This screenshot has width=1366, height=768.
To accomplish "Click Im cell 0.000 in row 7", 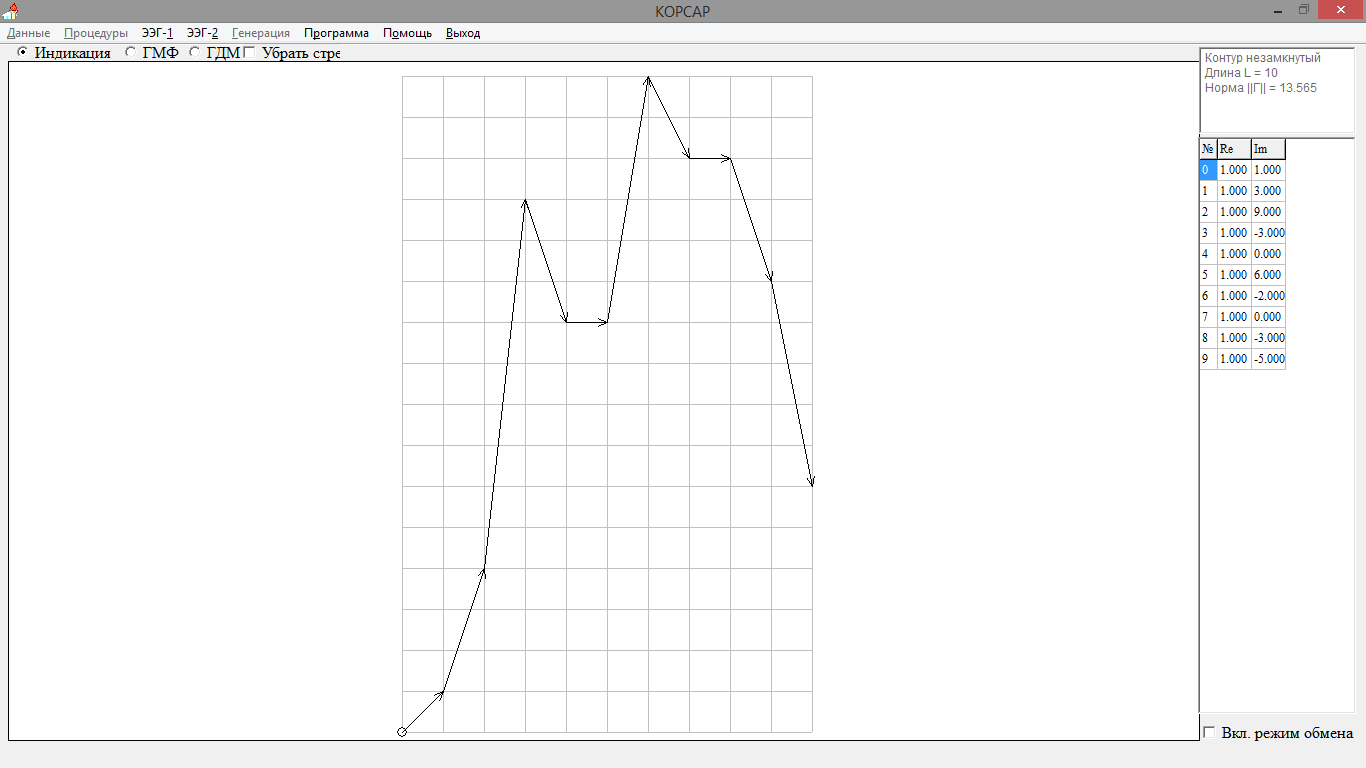I will point(1268,317).
